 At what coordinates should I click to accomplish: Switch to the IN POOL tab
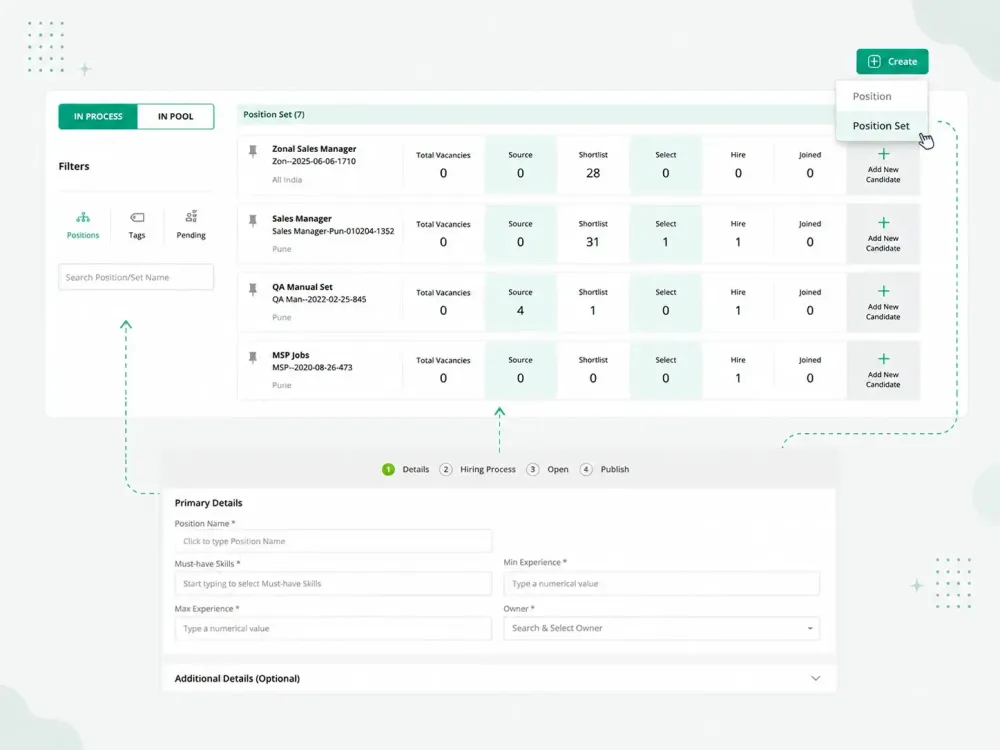(x=175, y=116)
